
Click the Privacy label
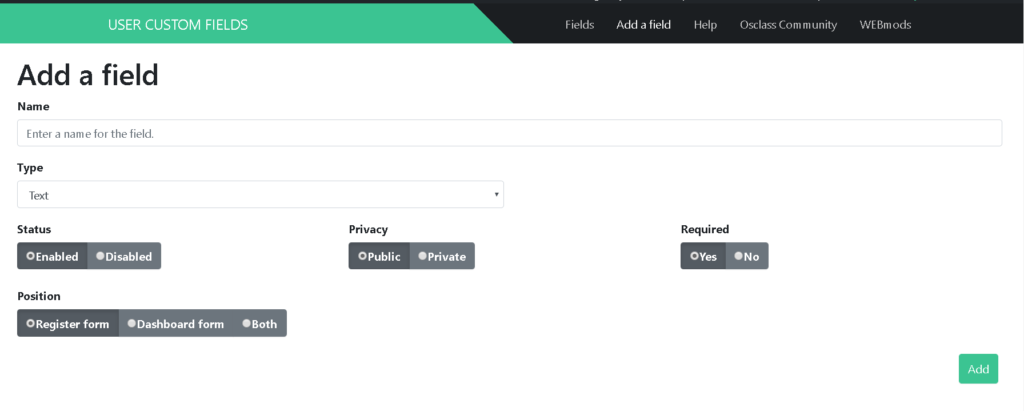point(368,229)
